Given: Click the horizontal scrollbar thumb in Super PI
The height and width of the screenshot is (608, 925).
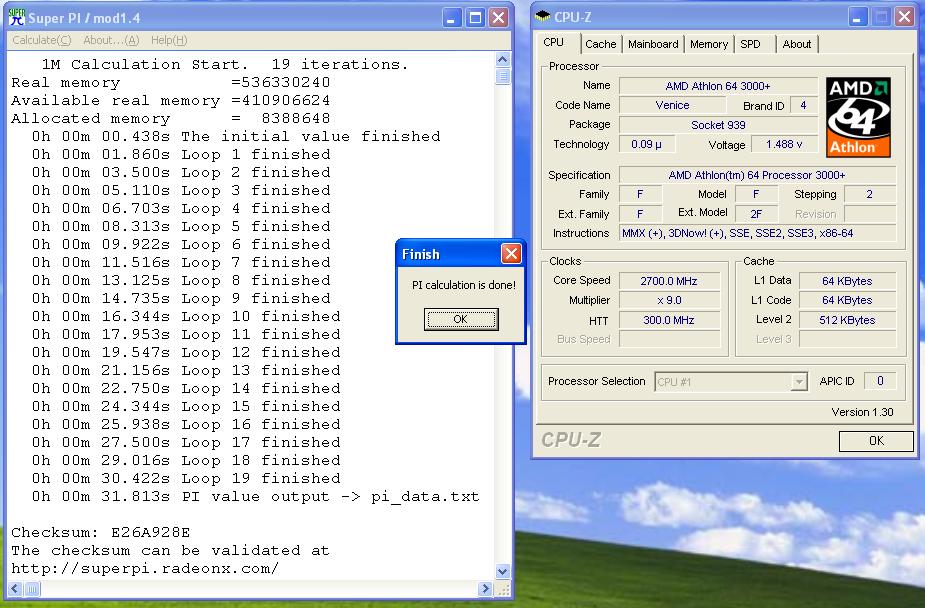Looking at the screenshot, I should click(32, 588).
